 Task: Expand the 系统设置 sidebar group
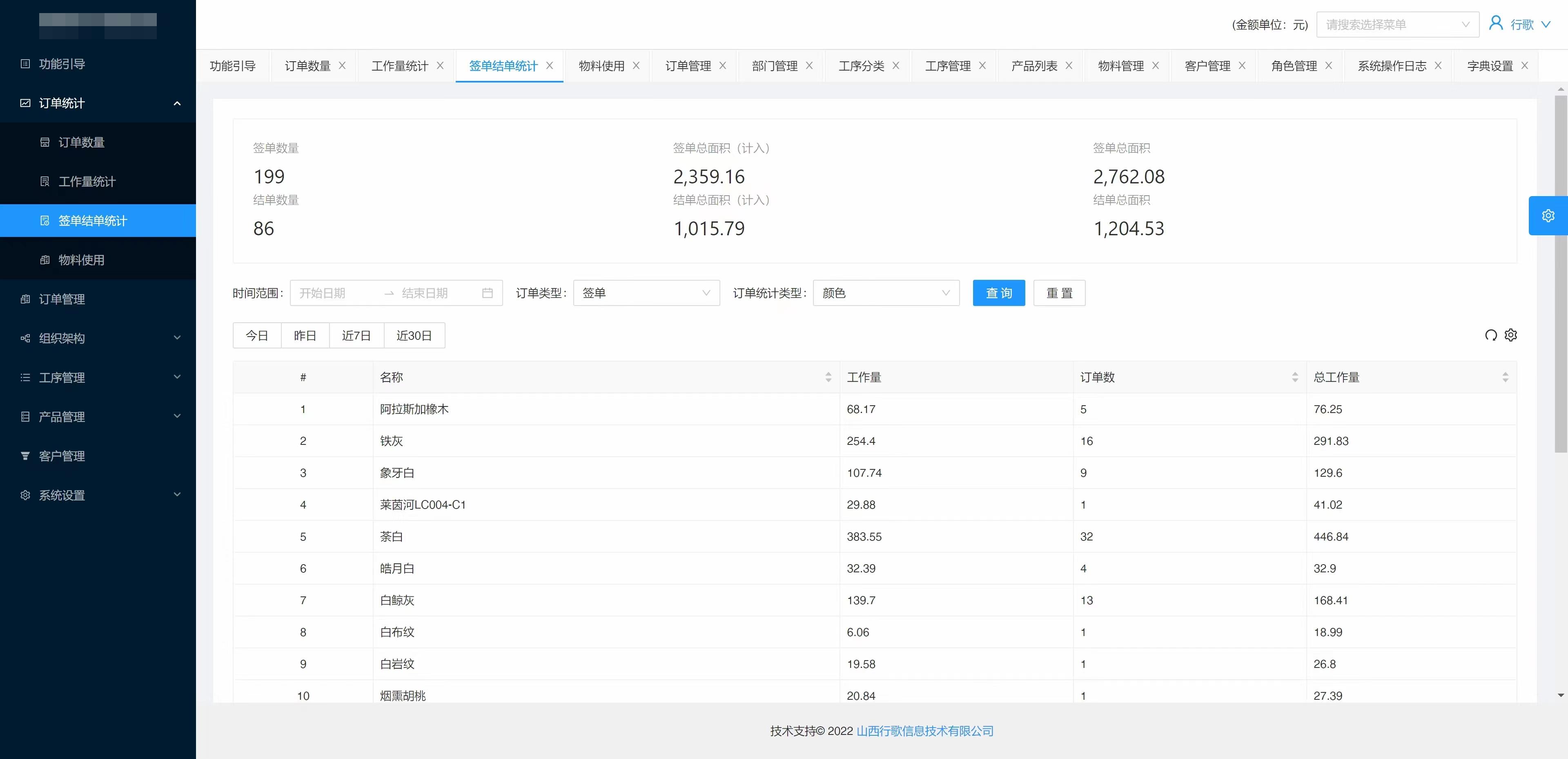177,494
